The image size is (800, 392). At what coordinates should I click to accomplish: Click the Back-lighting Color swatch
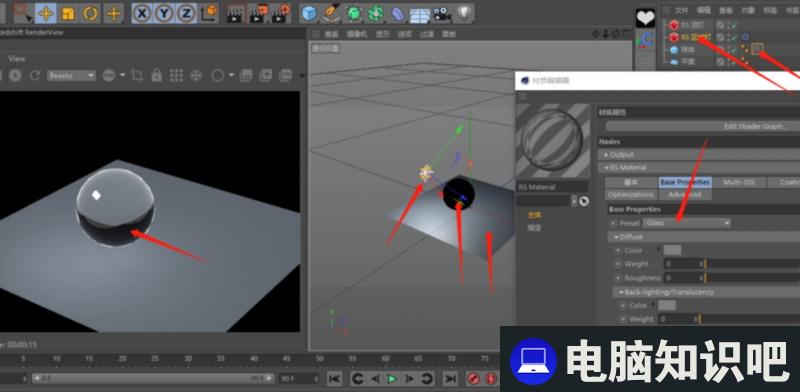click(667, 305)
